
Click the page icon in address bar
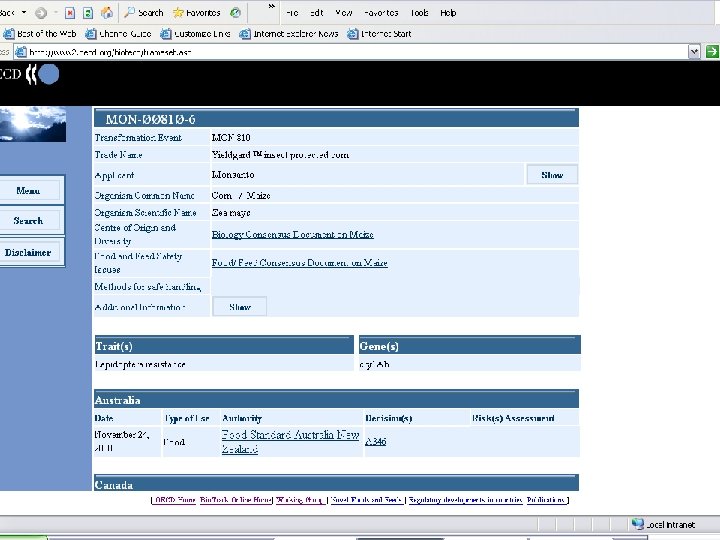(21, 52)
